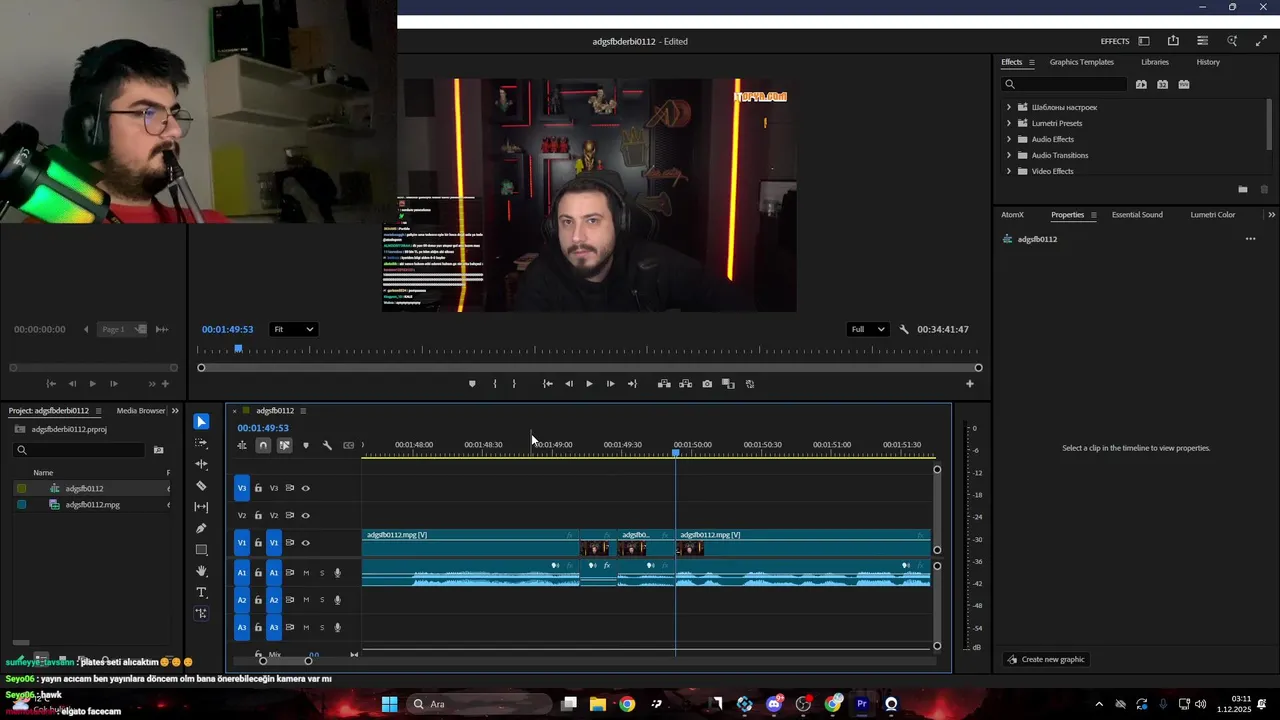Select the Selection tool arrow
Viewport: 1280px width, 720px height.
[201, 422]
